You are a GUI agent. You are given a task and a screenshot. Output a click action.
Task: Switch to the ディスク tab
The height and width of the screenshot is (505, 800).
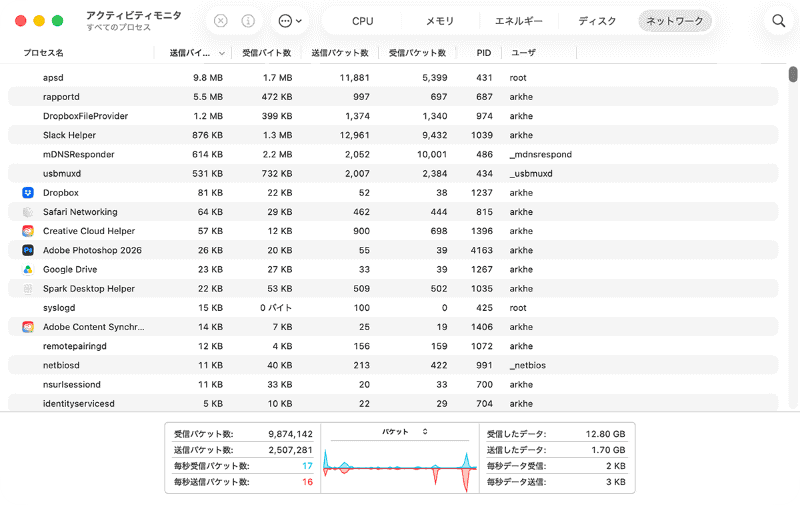tap(597, 21)
